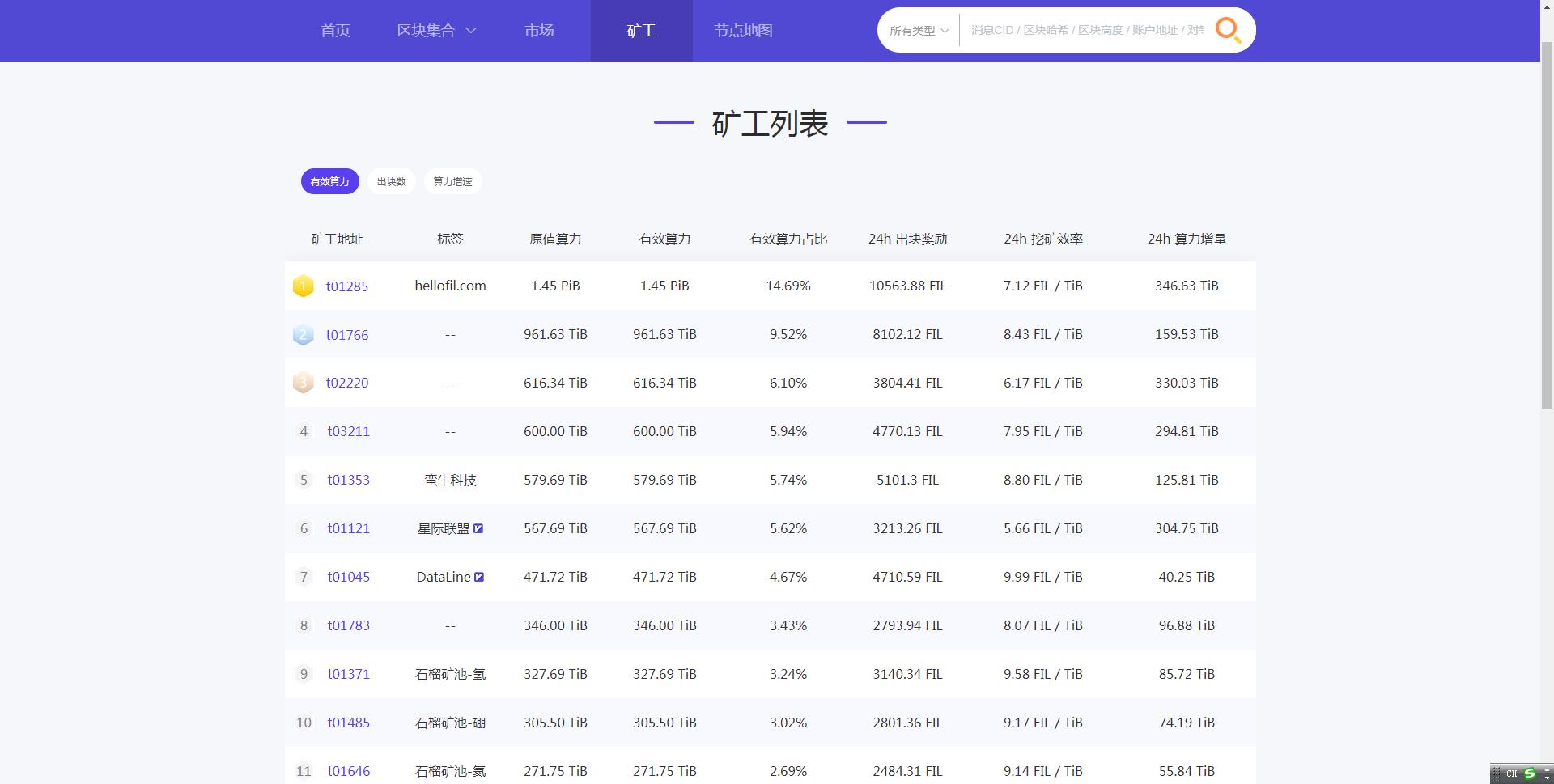The image size is (1554, 784).
Task: Click the Sogou input method tray icon
Action: click(1529, 773)
